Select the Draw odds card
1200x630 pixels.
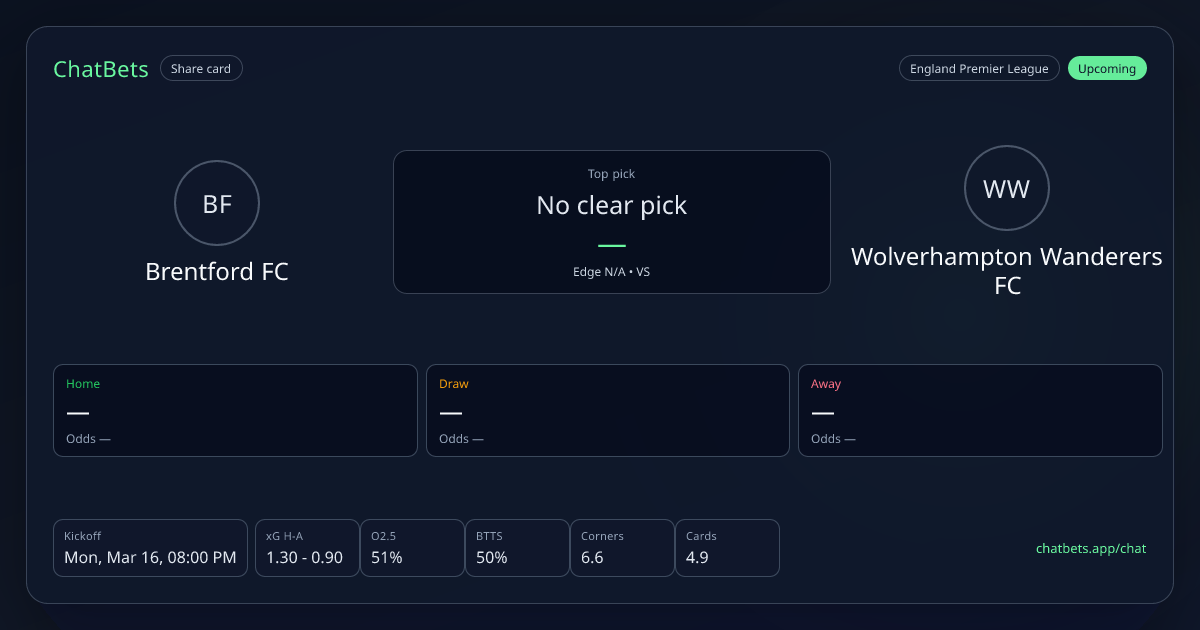(608, 410)
